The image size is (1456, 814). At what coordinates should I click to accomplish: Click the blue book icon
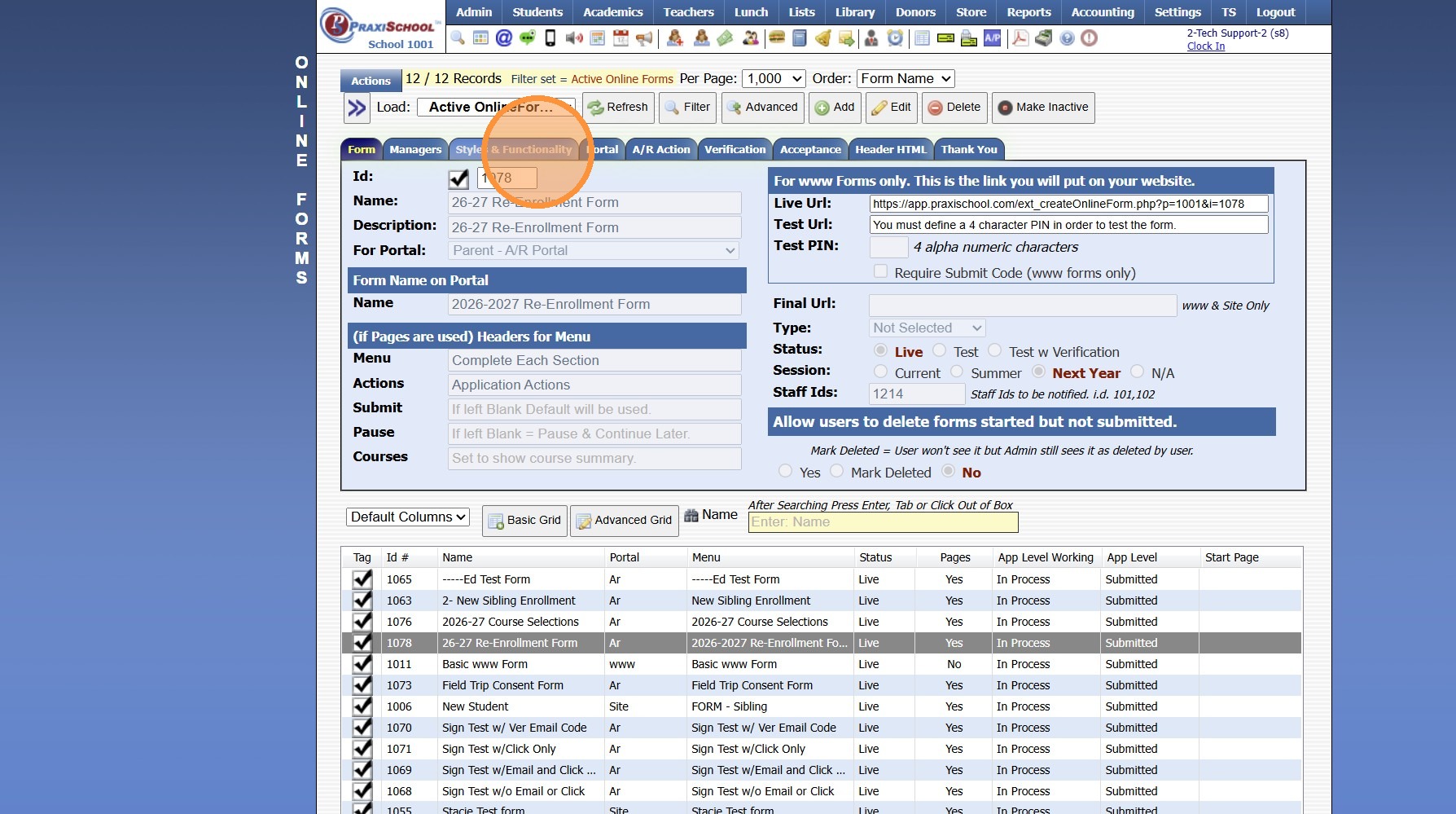click(800, 37)
